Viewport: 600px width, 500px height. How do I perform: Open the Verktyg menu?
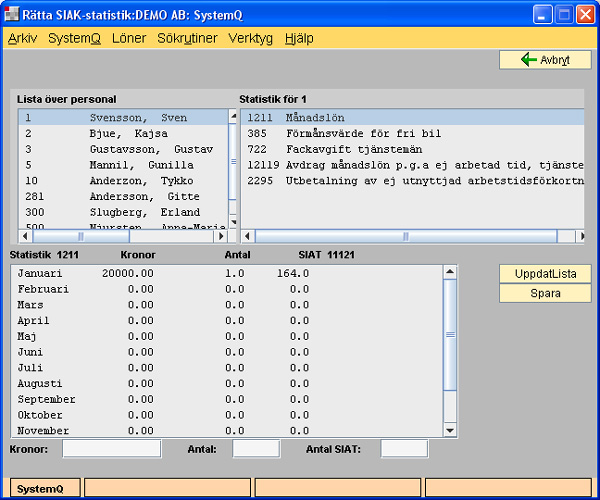click(x=251, y=38)
